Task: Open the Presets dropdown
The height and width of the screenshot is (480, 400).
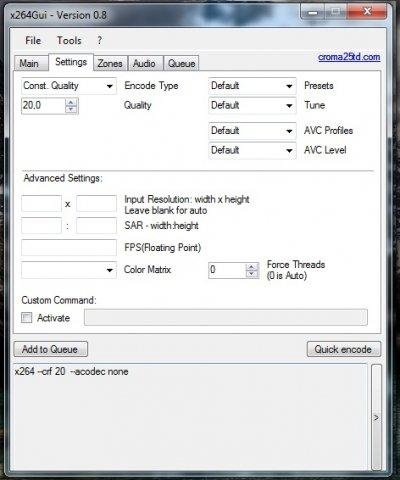Action: point(252,86)
